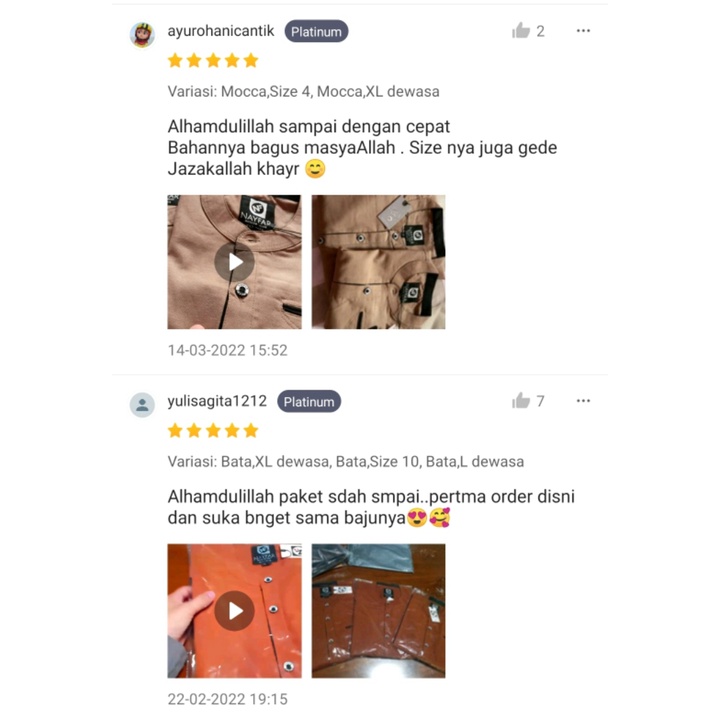
Task: View the photo of packaged bata shirts
Action: [x=378, y=611]
